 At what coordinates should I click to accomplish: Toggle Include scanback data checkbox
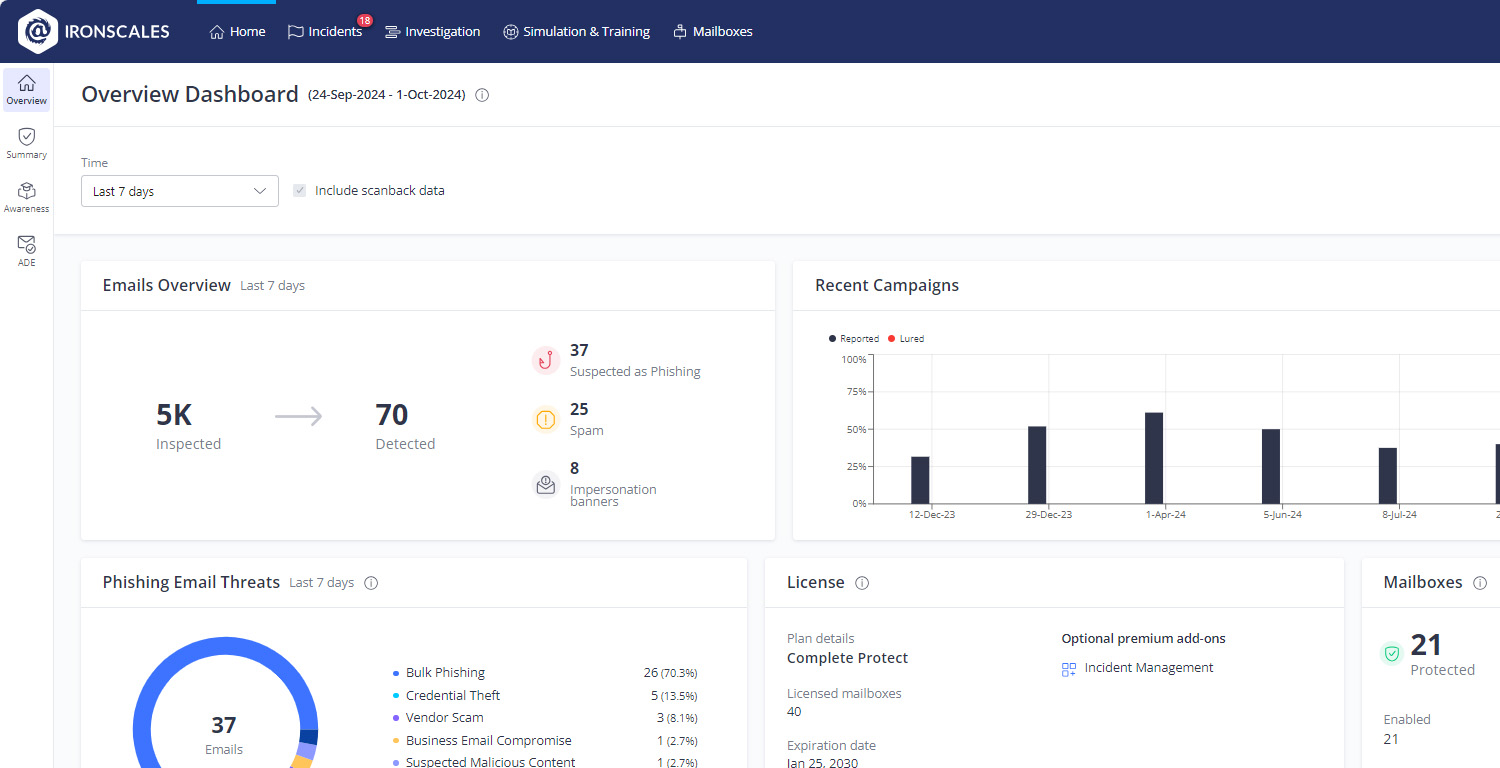click(299, 191)
